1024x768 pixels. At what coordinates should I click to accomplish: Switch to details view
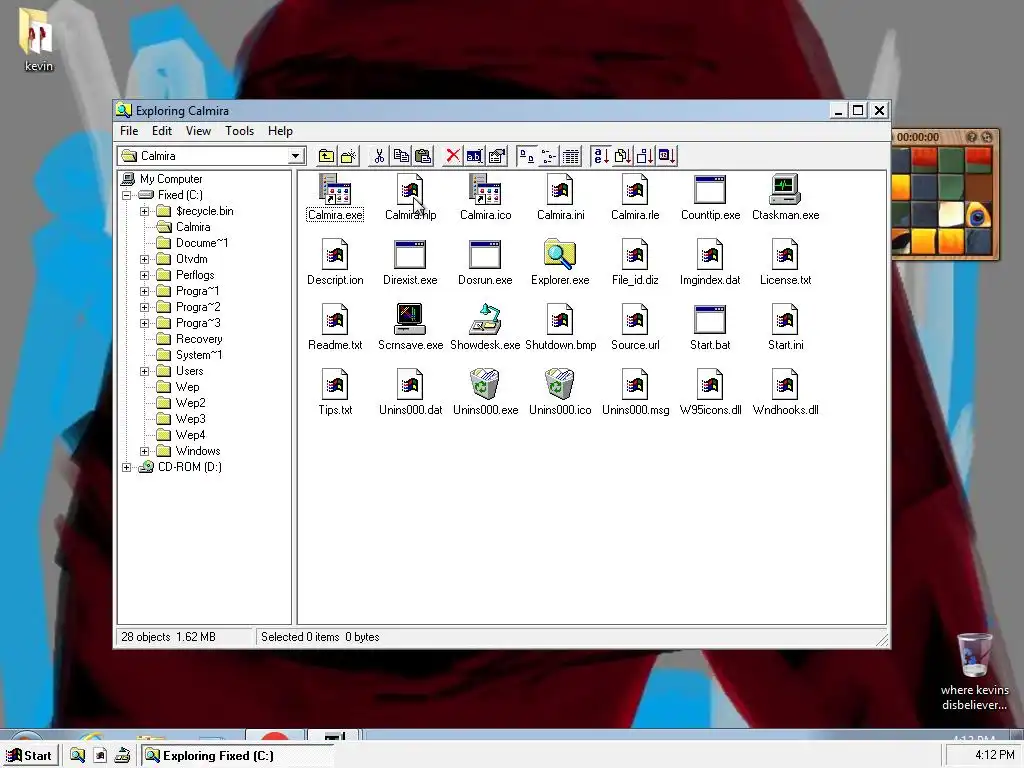point(571,156)
